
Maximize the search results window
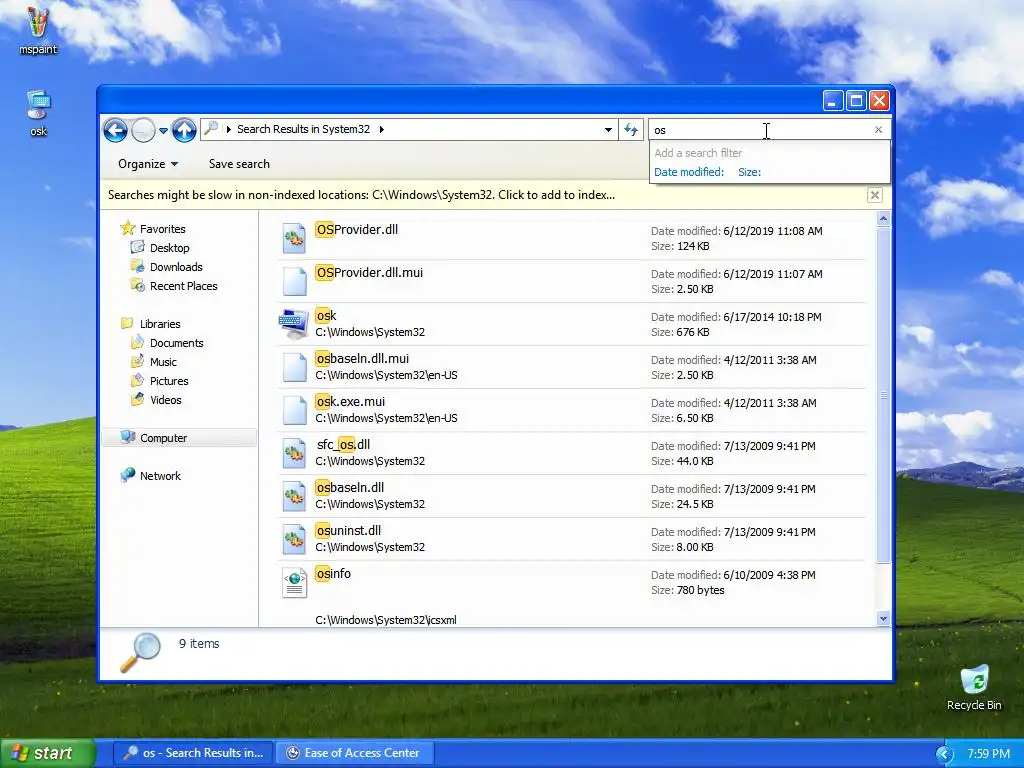(856, 101)
